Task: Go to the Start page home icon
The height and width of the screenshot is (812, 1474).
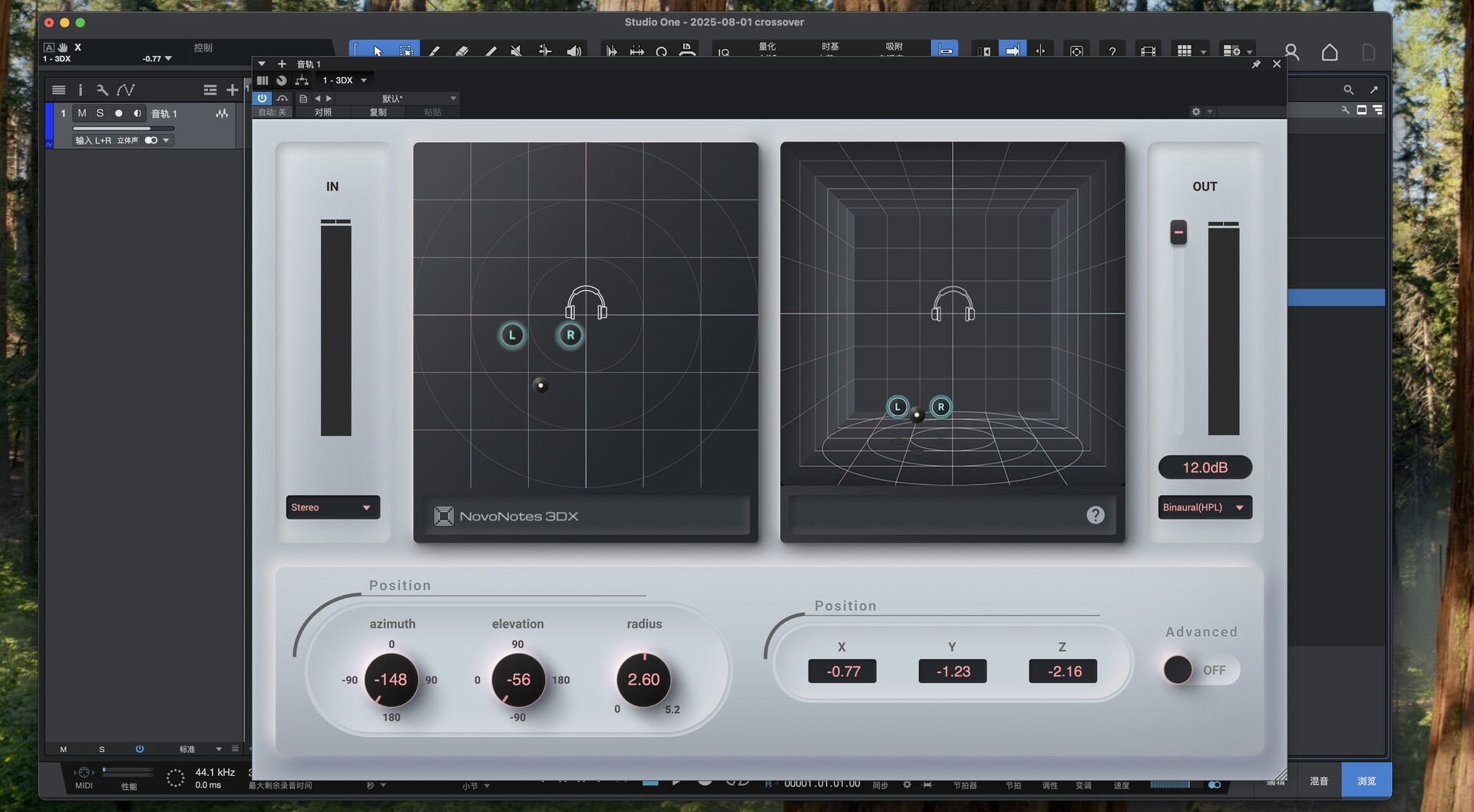Action: tap(1330, 51)
